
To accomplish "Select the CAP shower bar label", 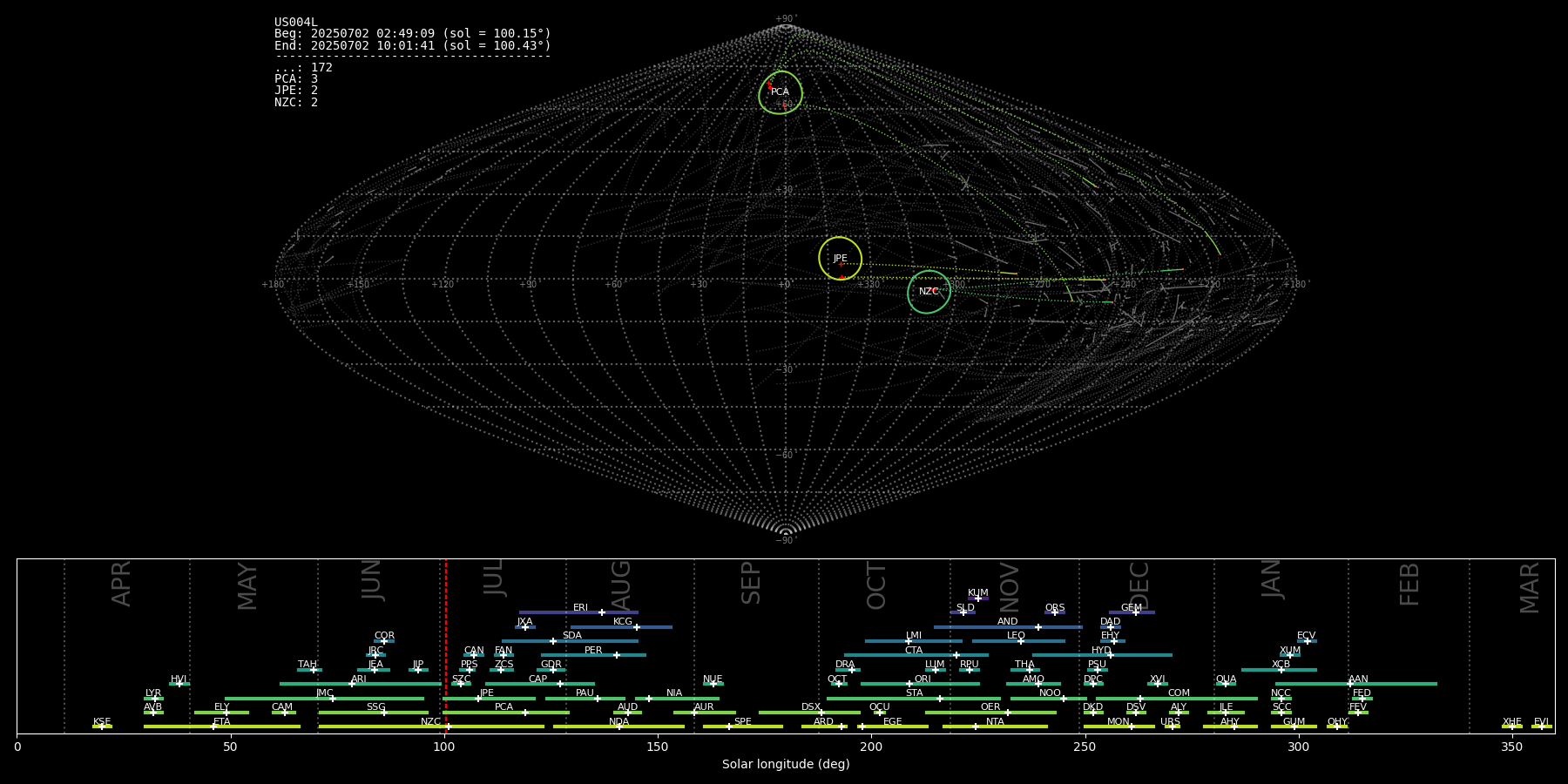I will 538,679.
